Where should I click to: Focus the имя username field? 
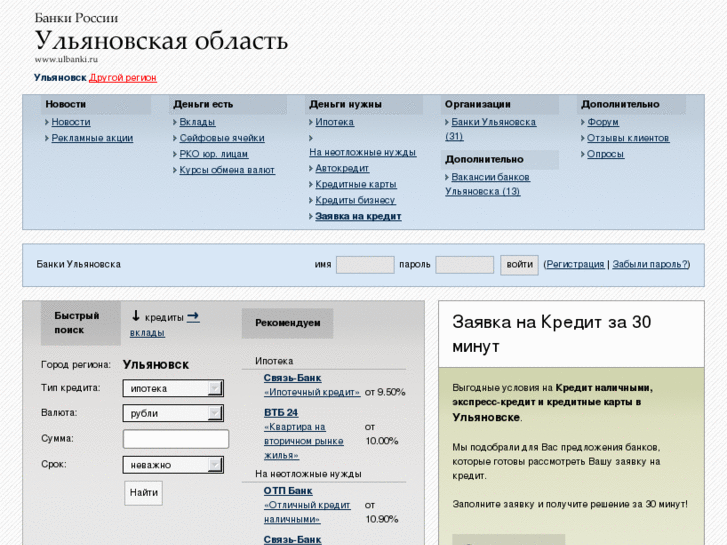[365, 265]
